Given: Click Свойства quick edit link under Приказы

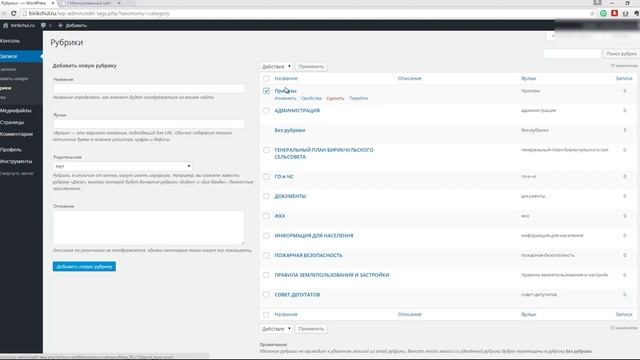Looking at the screenshot, I should coord(311,98).
